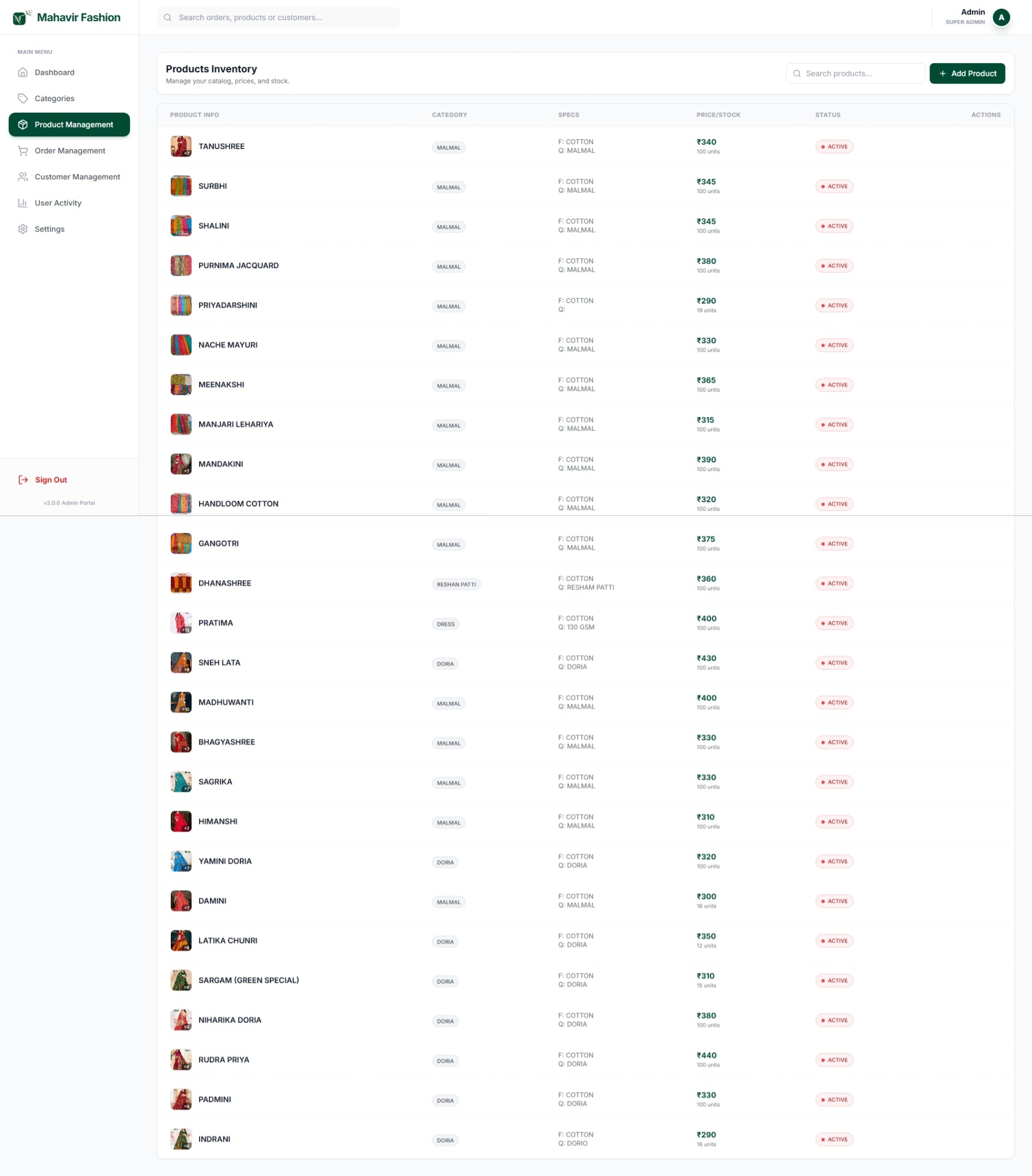This screenshot has height=1176, width=1032.
Task: Click the Categories tag icon
Action: point(23,98)
